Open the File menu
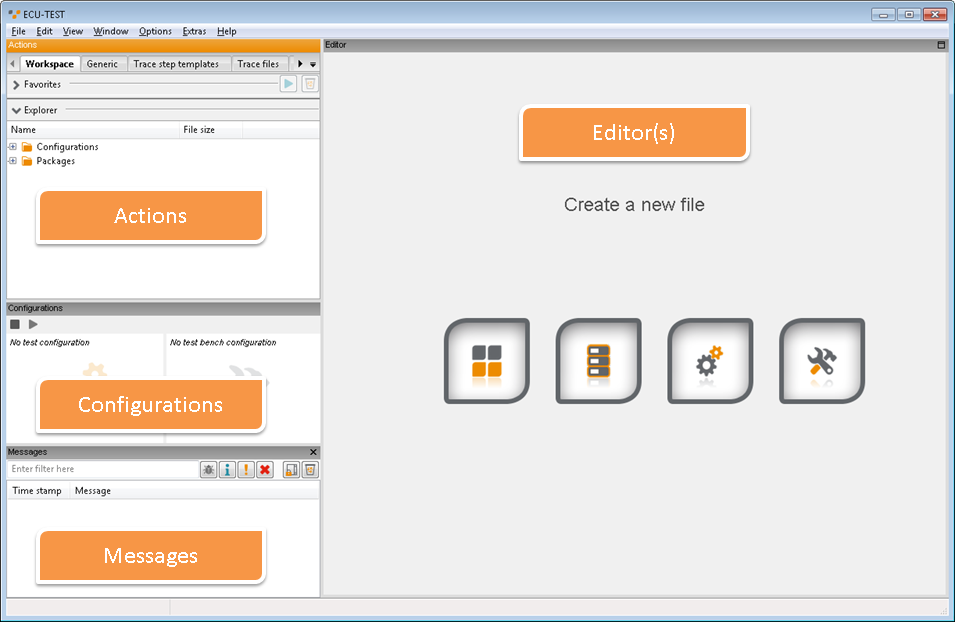This screenshot has height=622, width=955. pos(18,31)
